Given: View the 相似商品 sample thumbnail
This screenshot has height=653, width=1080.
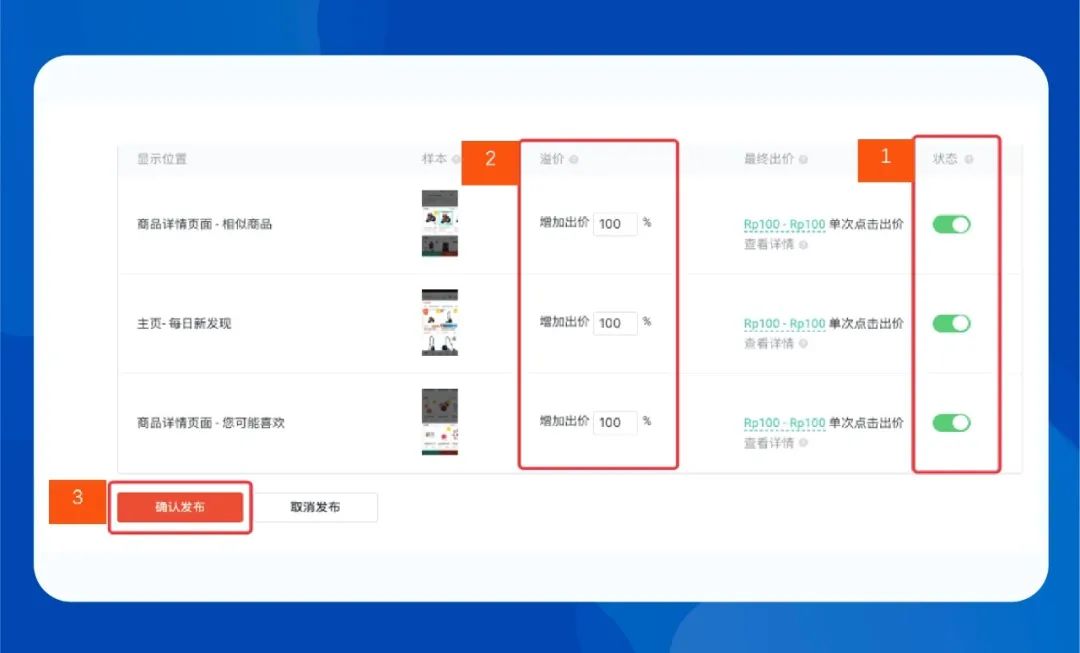Looking at the screenshot, I should pos(439,223).
